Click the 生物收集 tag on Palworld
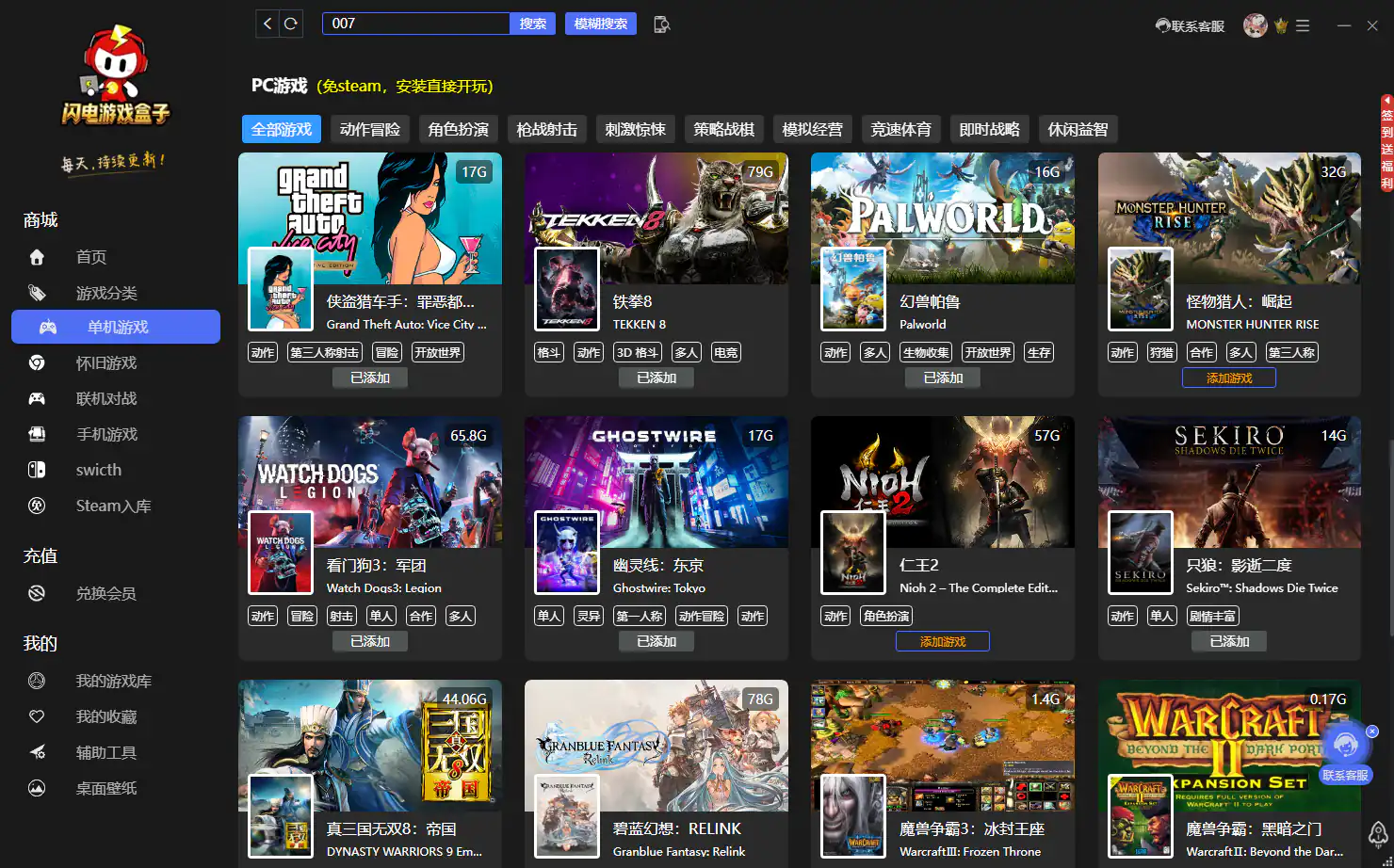Screen dimensions: 1394x868 click(x=926, y=353)
